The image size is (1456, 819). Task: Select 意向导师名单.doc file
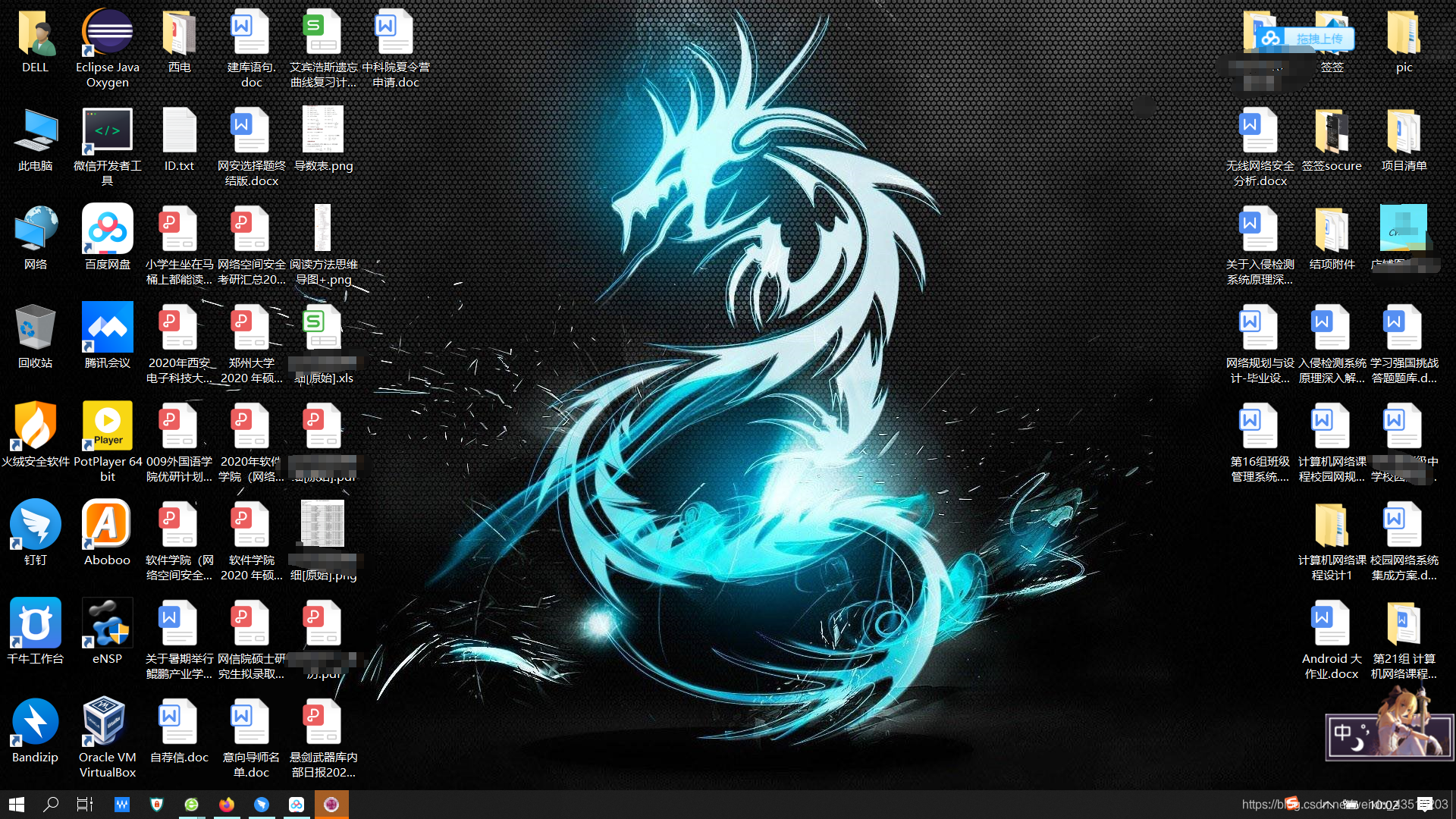(x=251, y=739)
